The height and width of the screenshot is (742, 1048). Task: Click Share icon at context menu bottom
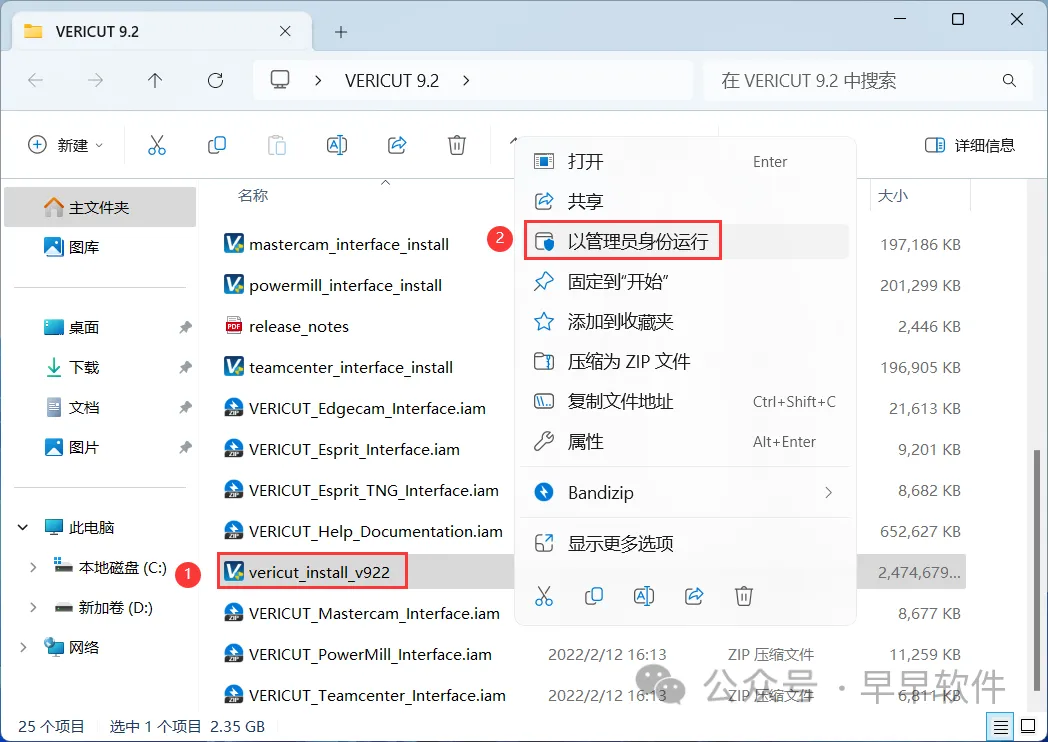click(x=694, y=596)
